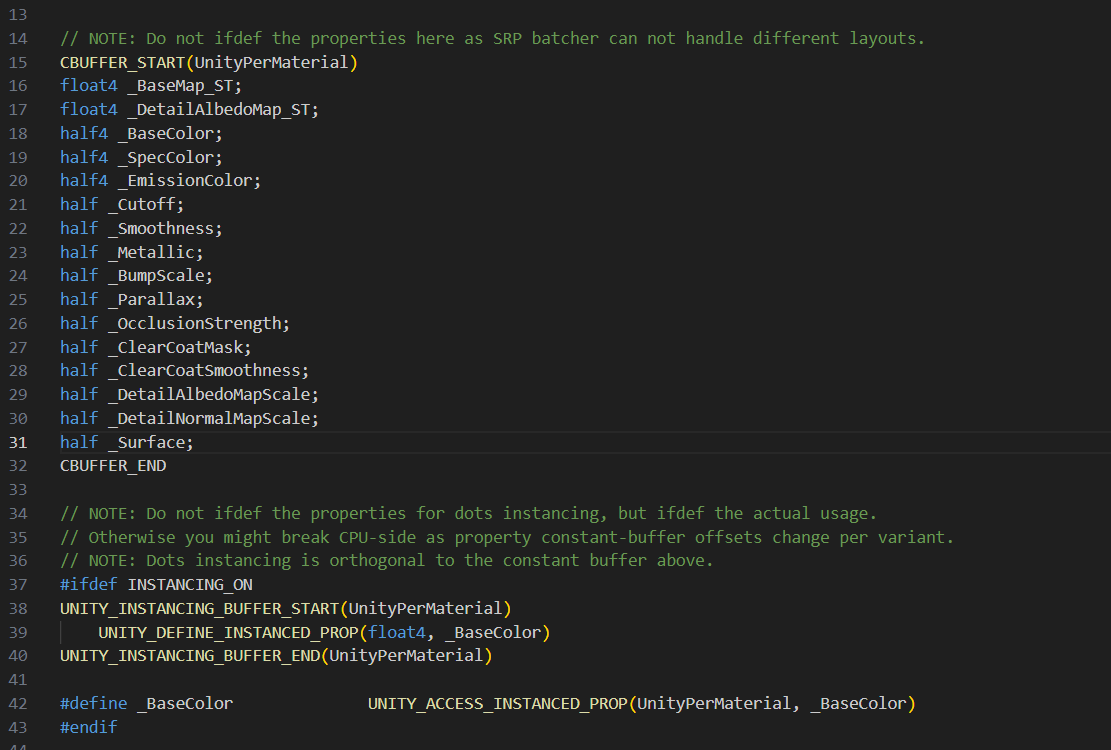Click UNITY_ACCESS_INSTANCED_PROP in the define
The height and width of the screenshot is (750, 1111).
tap(497, 704)
